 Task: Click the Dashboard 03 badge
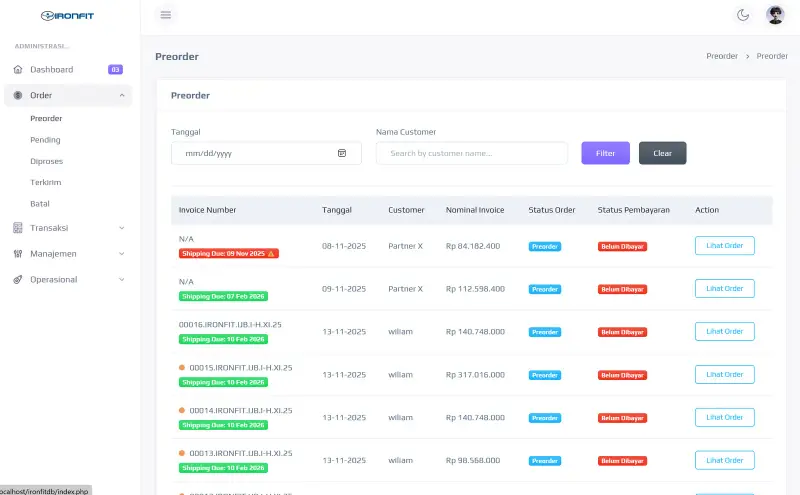coord(115,69)
